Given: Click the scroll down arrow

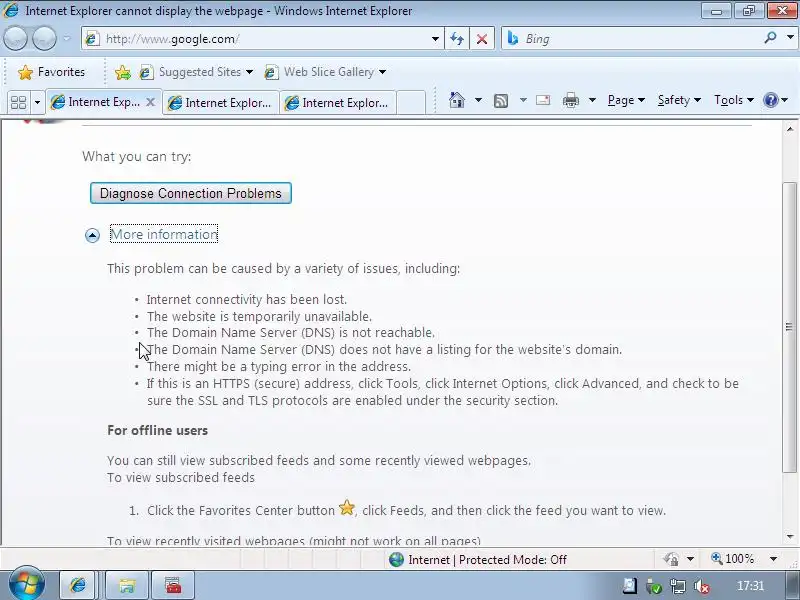Looking at the screenshot, I should pyautogui.click(x=790, y=536).
